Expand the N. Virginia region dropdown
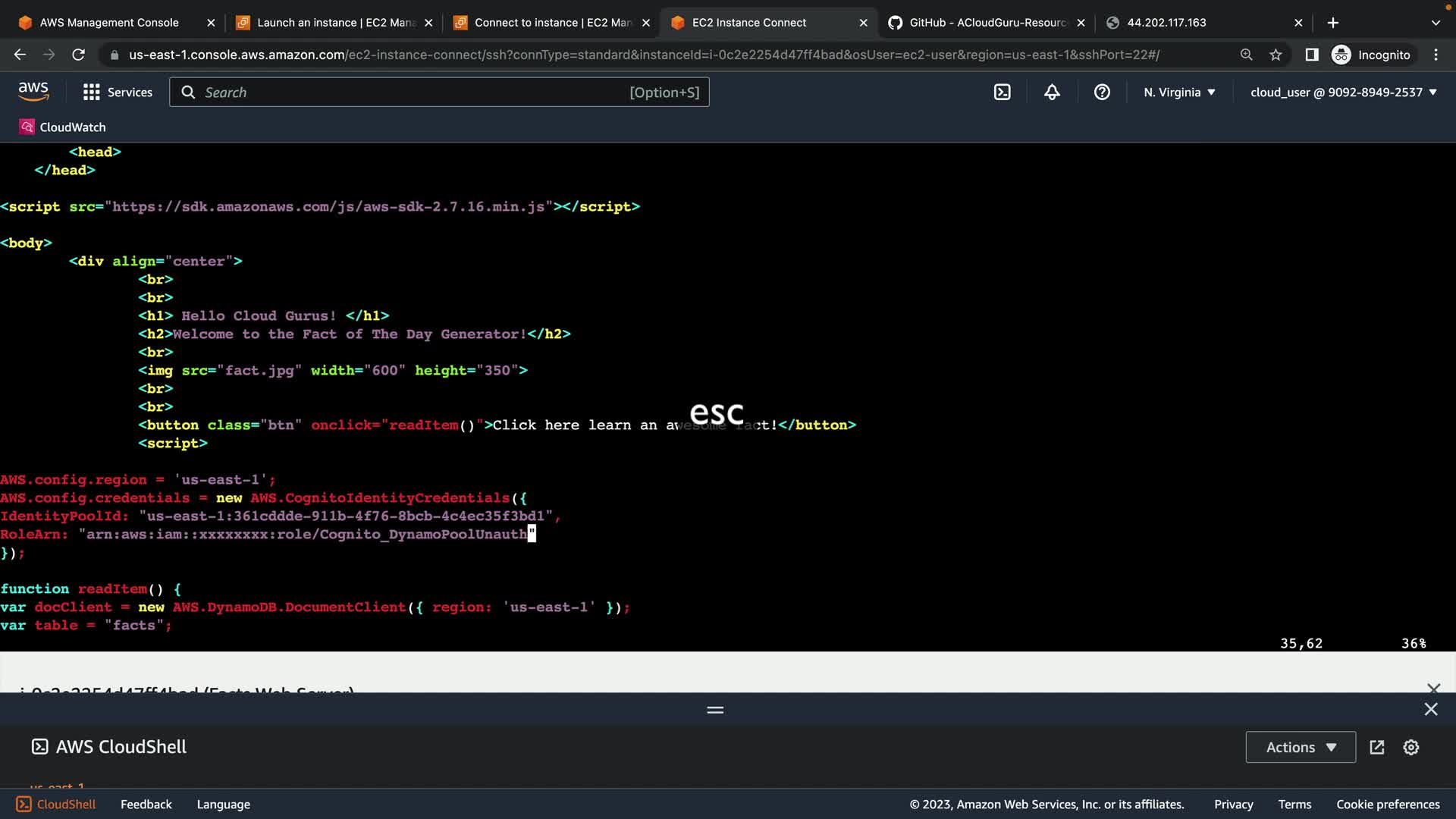Screen dimensions: 1456x819 (1179, 92)
